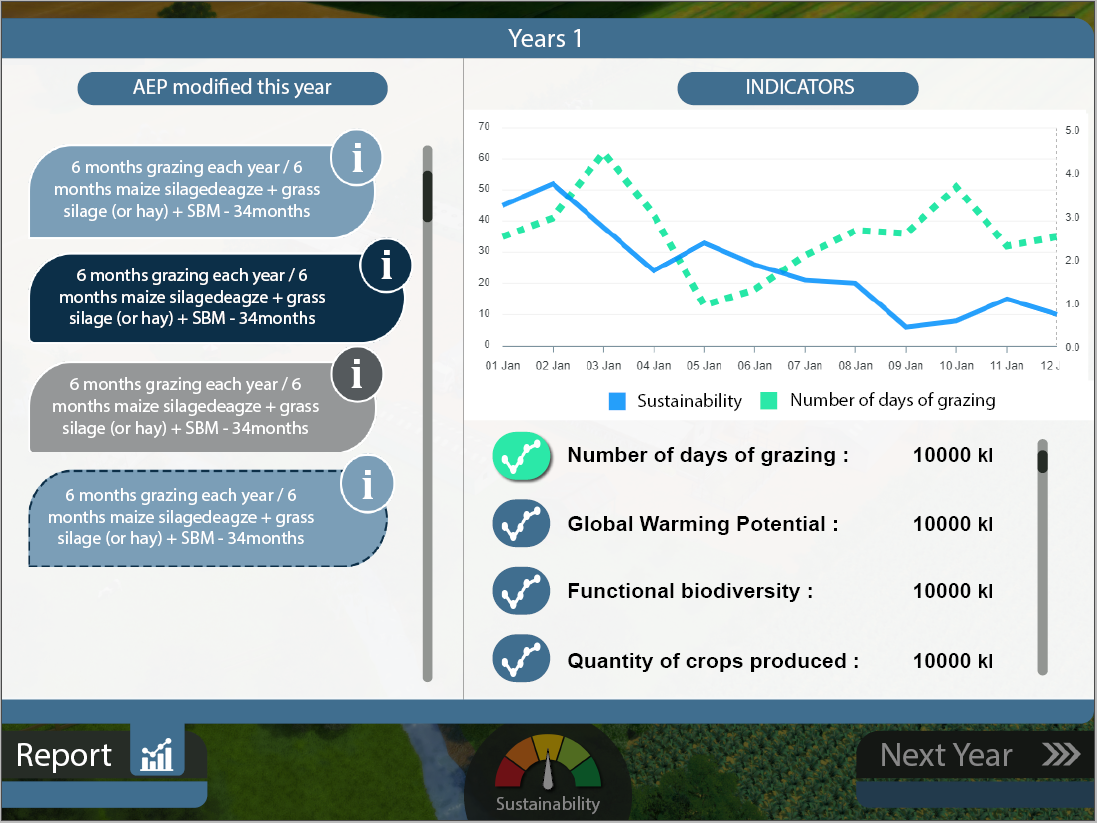Select the dark navy AEP practice card
The height and width of the screenshot is (823, 1097).
point(192,297)
